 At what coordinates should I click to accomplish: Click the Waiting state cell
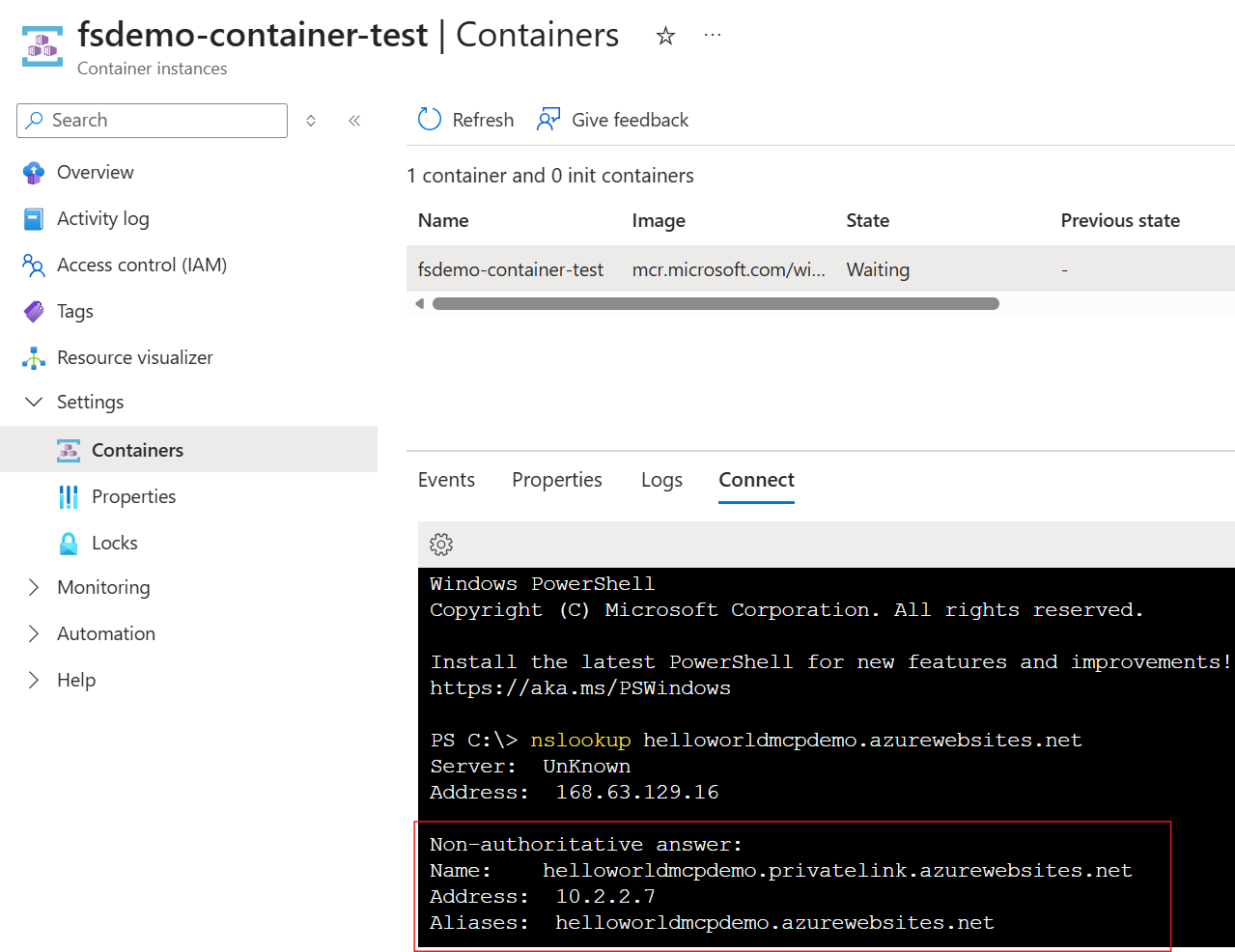click(x=878, y=270)
